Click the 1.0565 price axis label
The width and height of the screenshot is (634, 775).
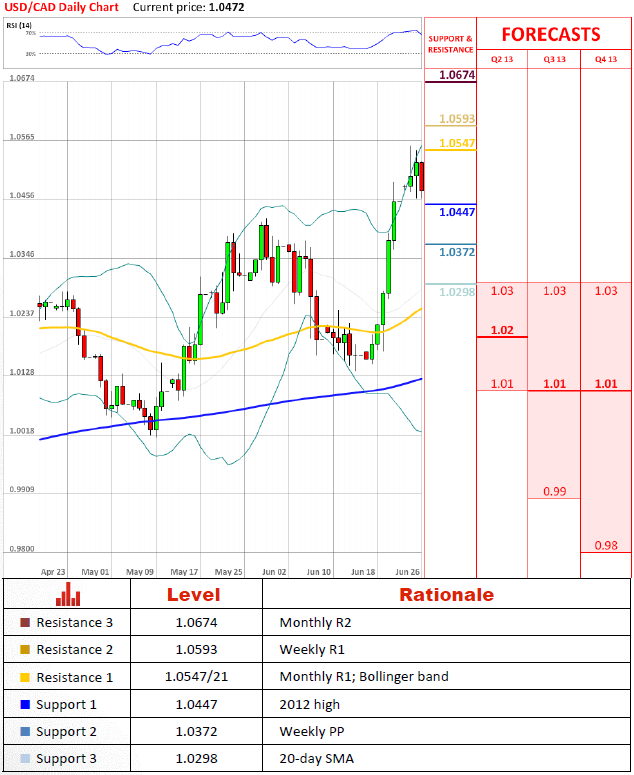(22, 137)
